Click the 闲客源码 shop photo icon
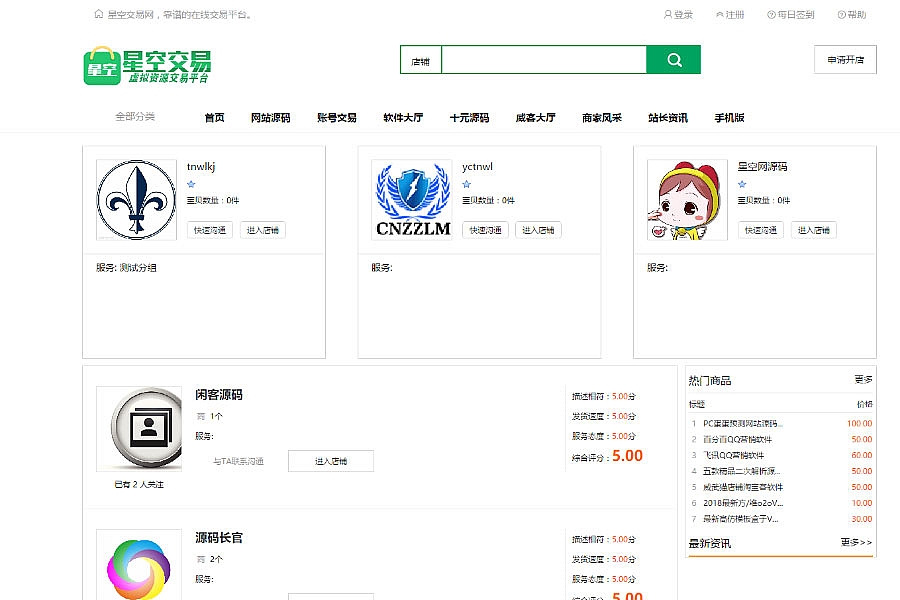900x600 pixels. [139, 429]
